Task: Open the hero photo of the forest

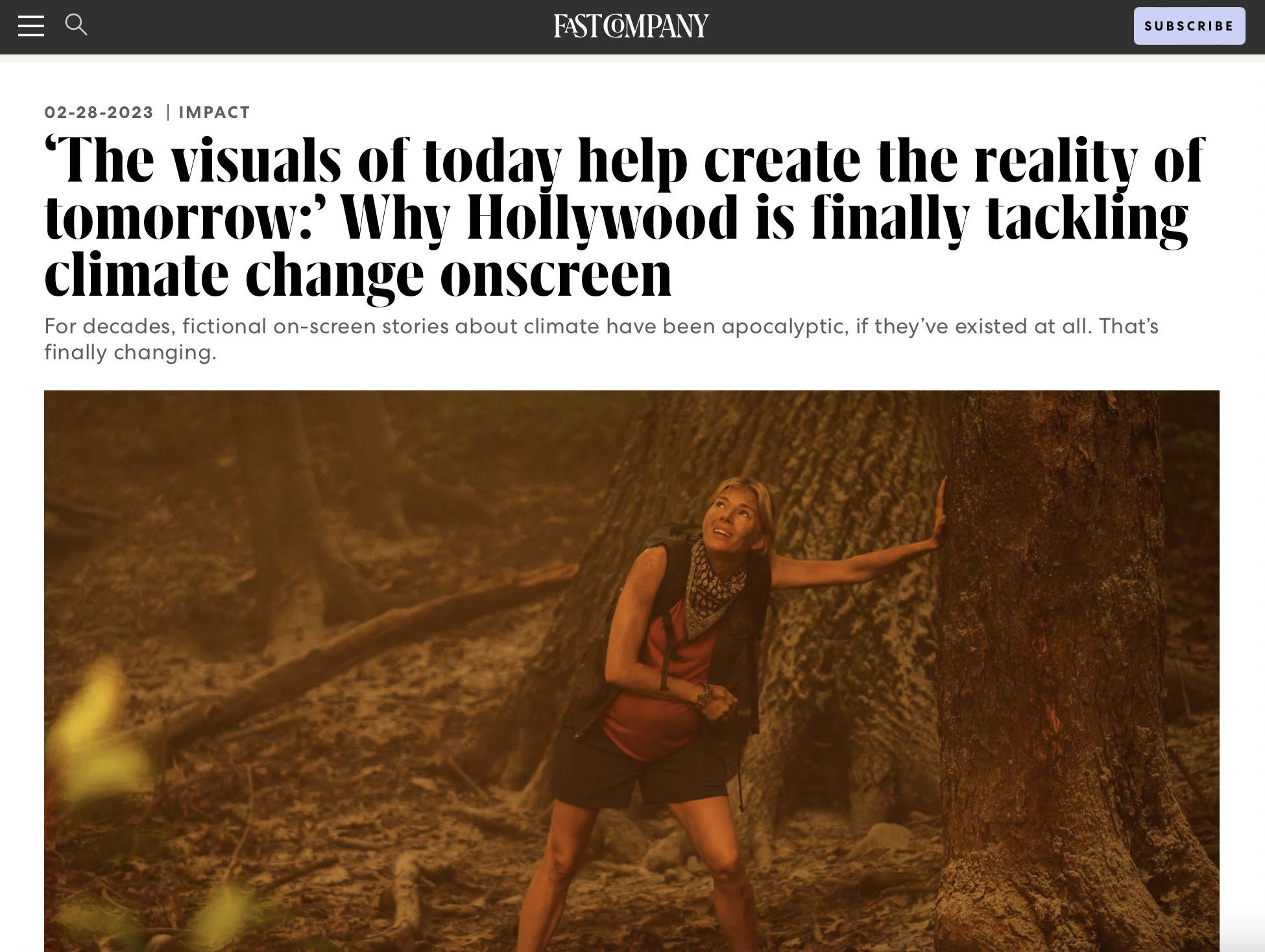Action: [x=632, y=671]
